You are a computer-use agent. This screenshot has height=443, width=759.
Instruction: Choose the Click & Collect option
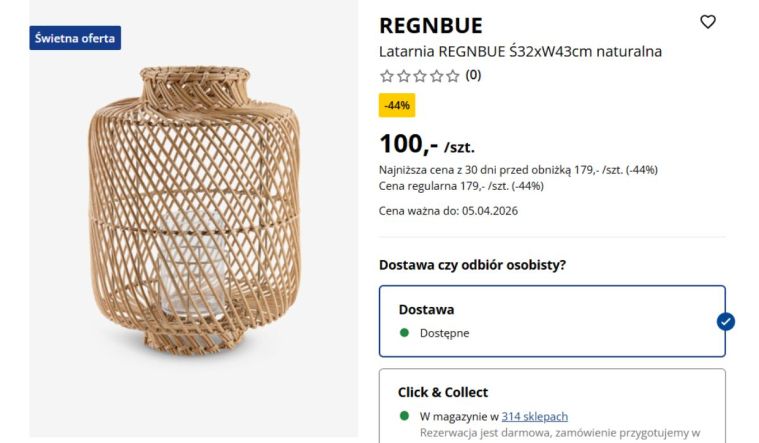pos(552,392)
